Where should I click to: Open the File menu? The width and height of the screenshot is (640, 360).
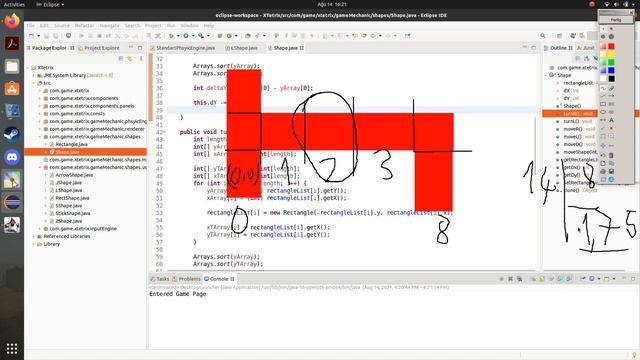click(31, 26)
